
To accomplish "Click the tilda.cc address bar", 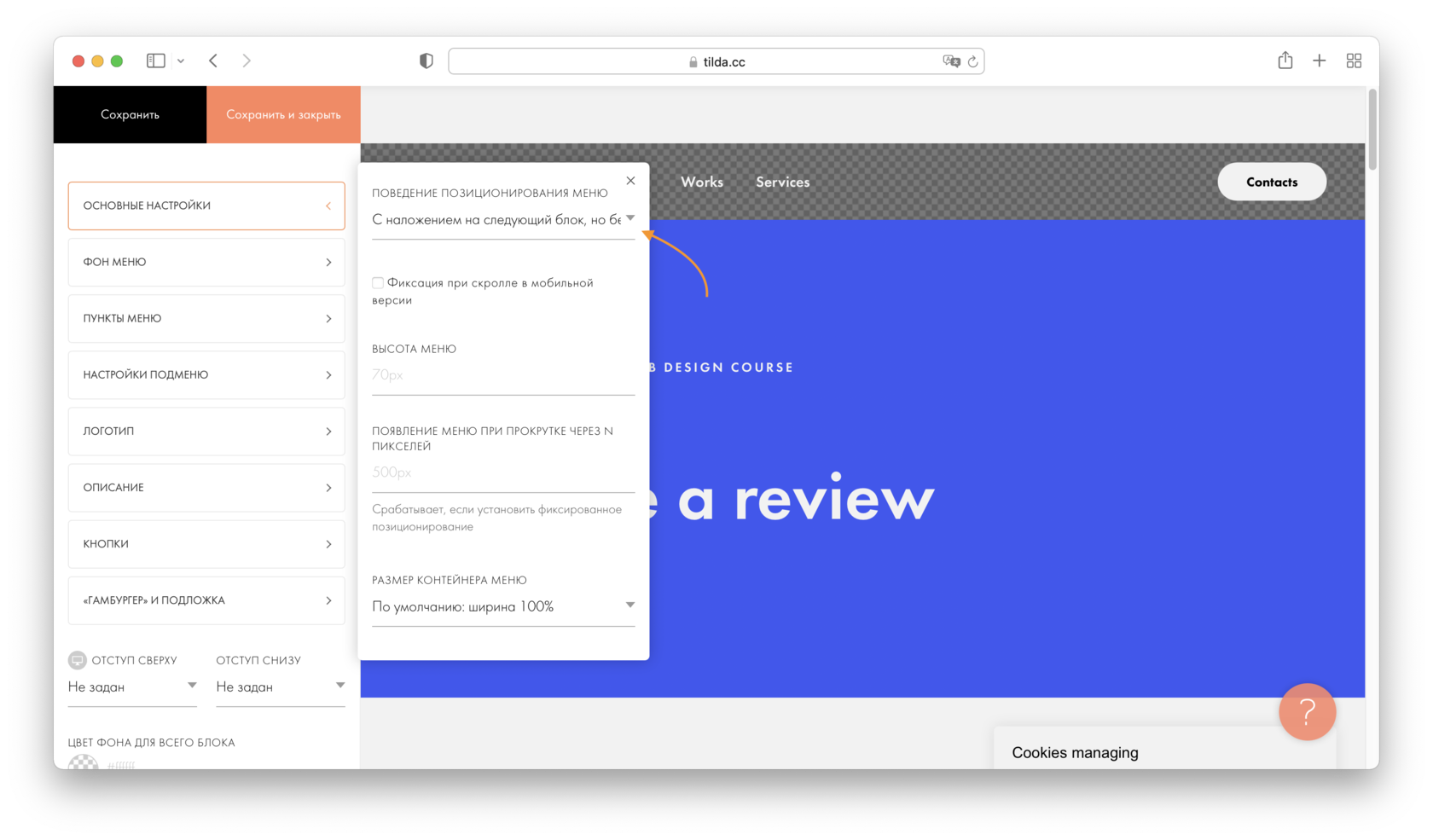I will 716,61.
